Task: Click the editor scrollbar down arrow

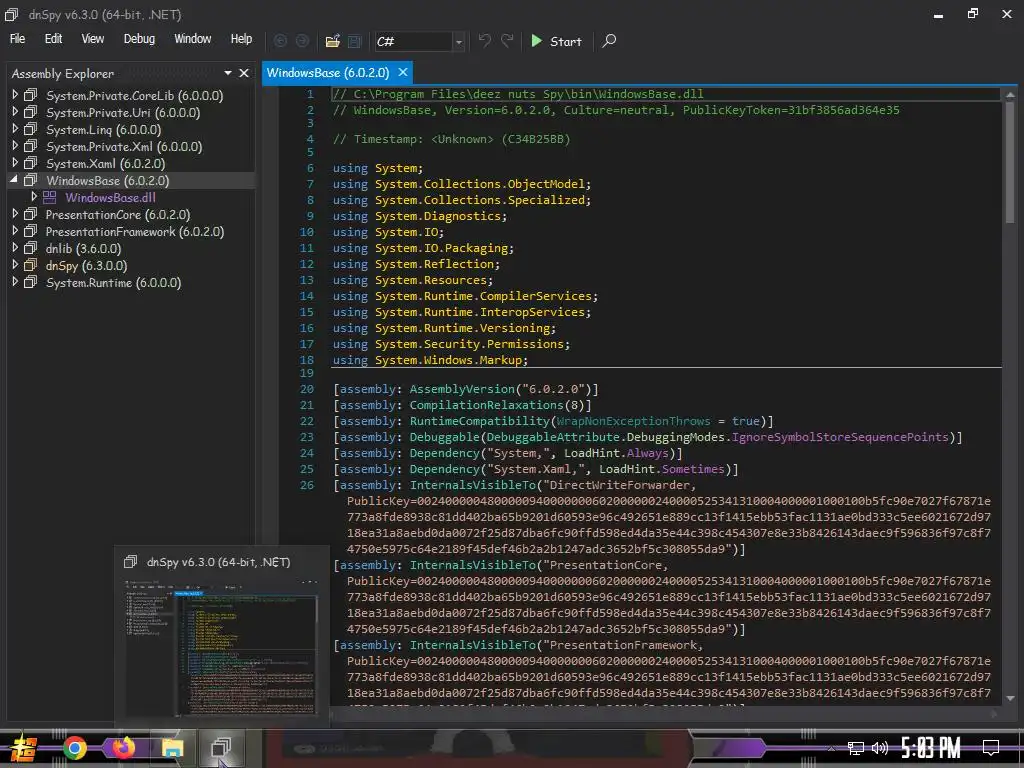Action: pyautogui.click(x=1010, y=698)
